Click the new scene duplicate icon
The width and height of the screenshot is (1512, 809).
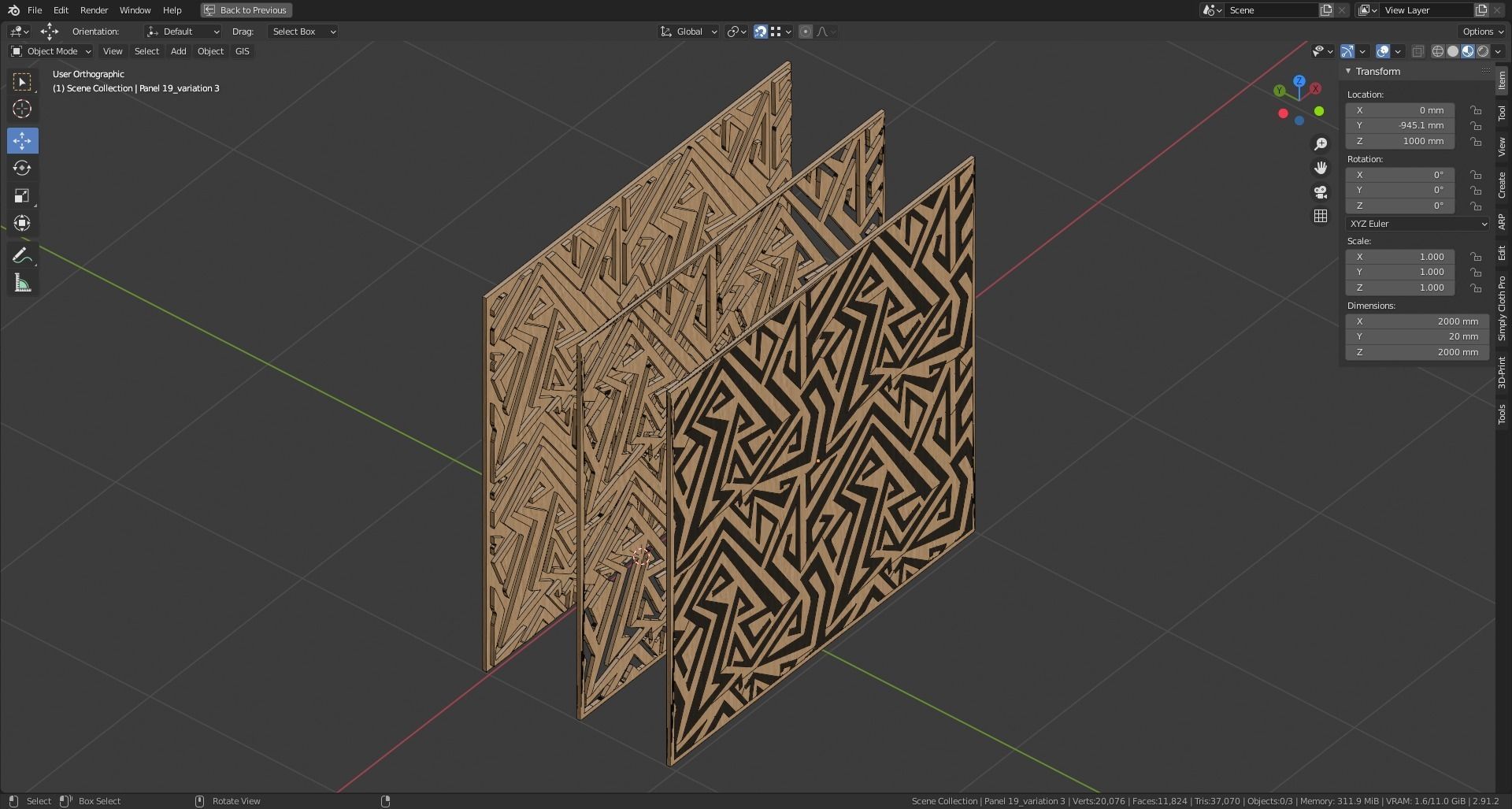[1326, 10]
